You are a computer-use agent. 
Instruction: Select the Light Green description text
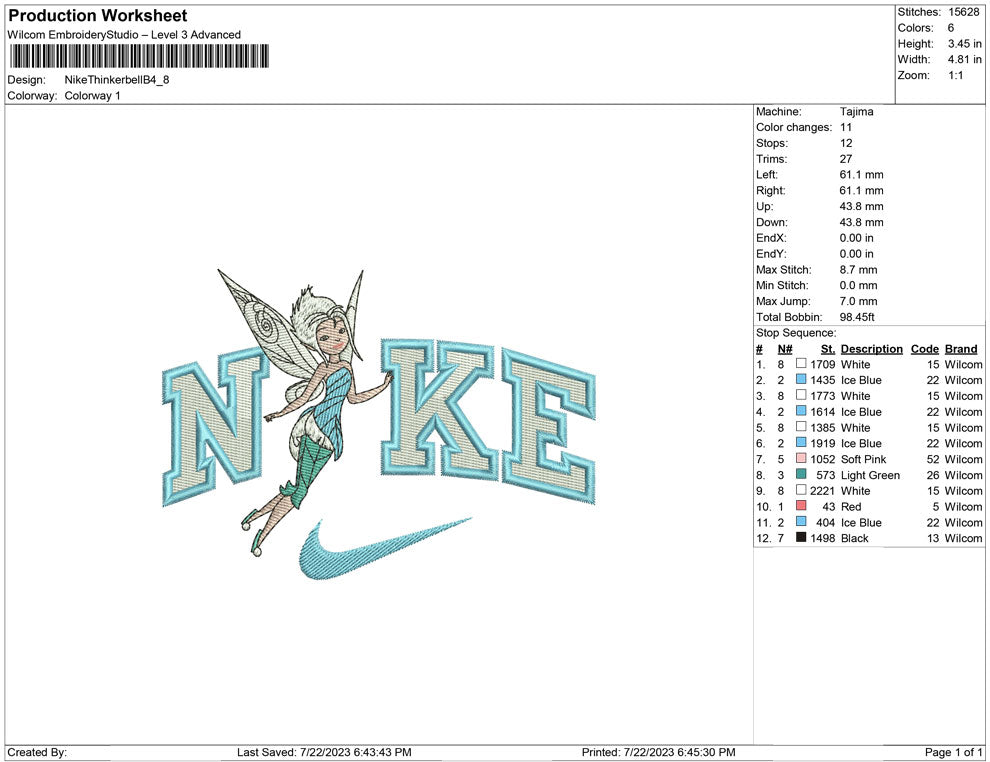click(870, 475)
